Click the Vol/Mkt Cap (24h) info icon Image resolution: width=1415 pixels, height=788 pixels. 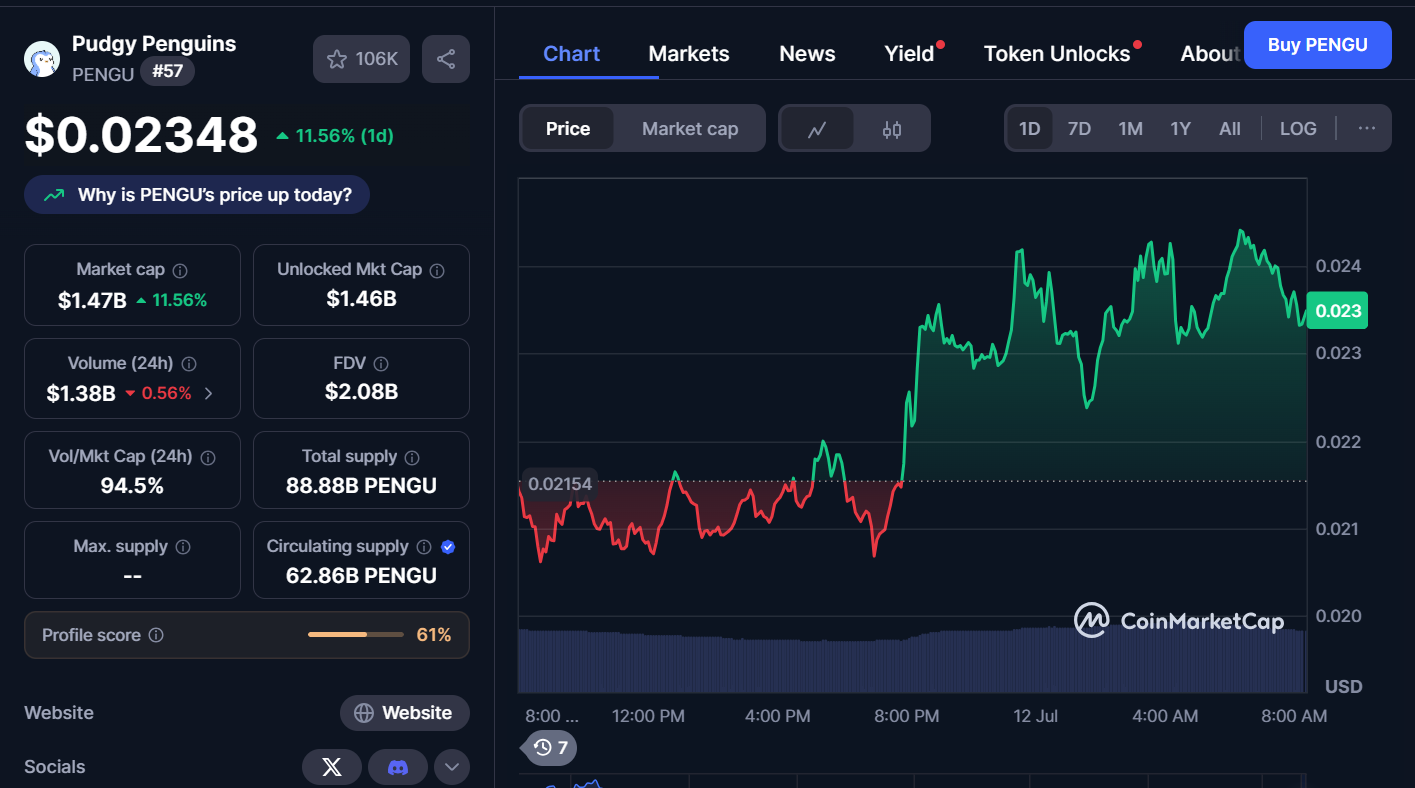(208, 457)
